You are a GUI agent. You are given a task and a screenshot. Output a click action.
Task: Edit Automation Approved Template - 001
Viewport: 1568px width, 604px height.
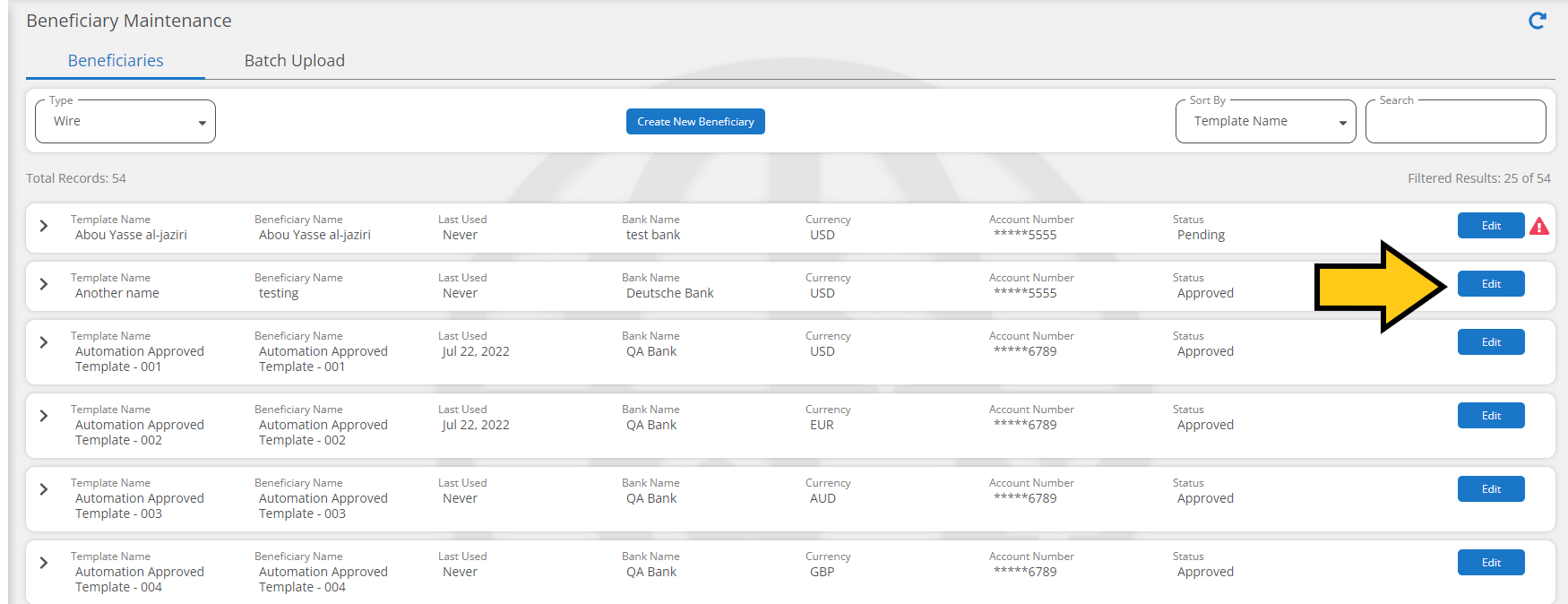[1491, 342]
